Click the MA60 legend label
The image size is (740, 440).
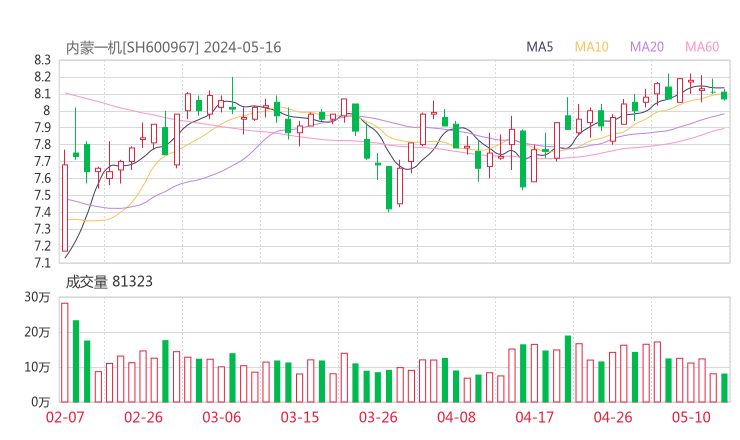pos(702,47)
